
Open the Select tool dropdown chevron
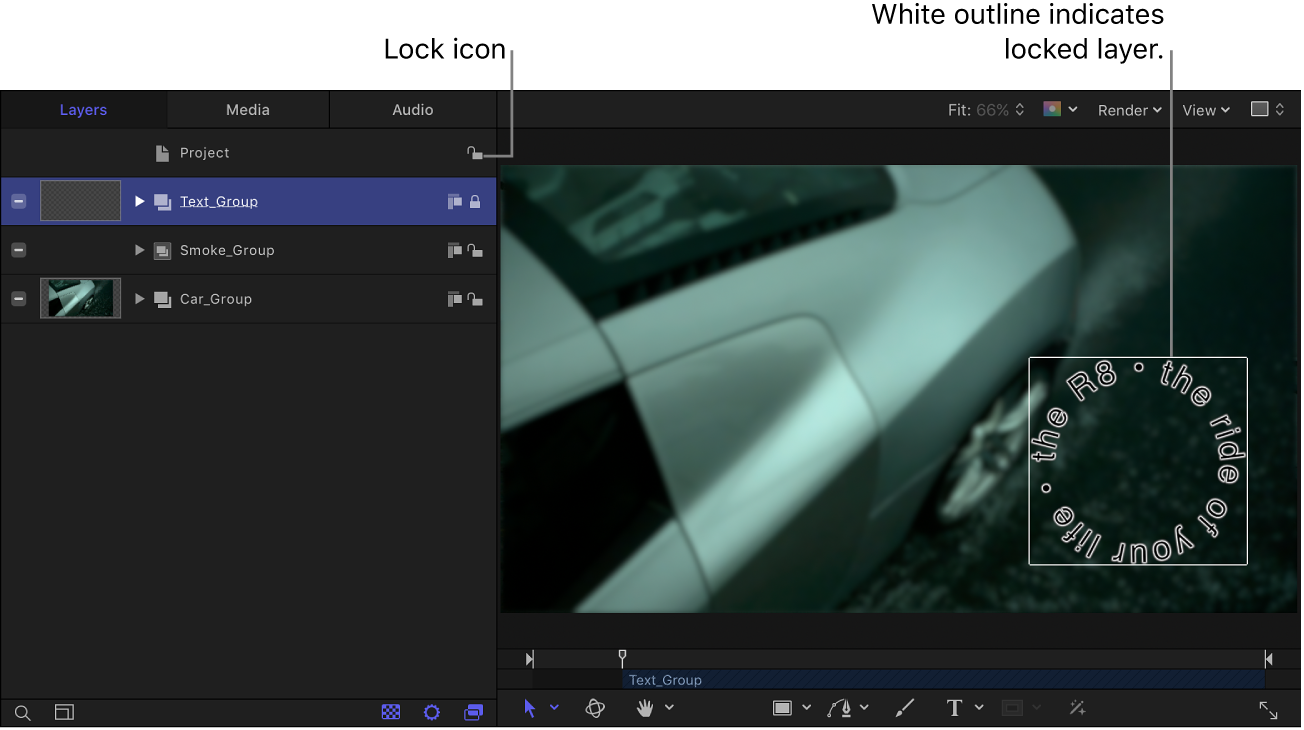pyautogui.click(x=554, y=708)
